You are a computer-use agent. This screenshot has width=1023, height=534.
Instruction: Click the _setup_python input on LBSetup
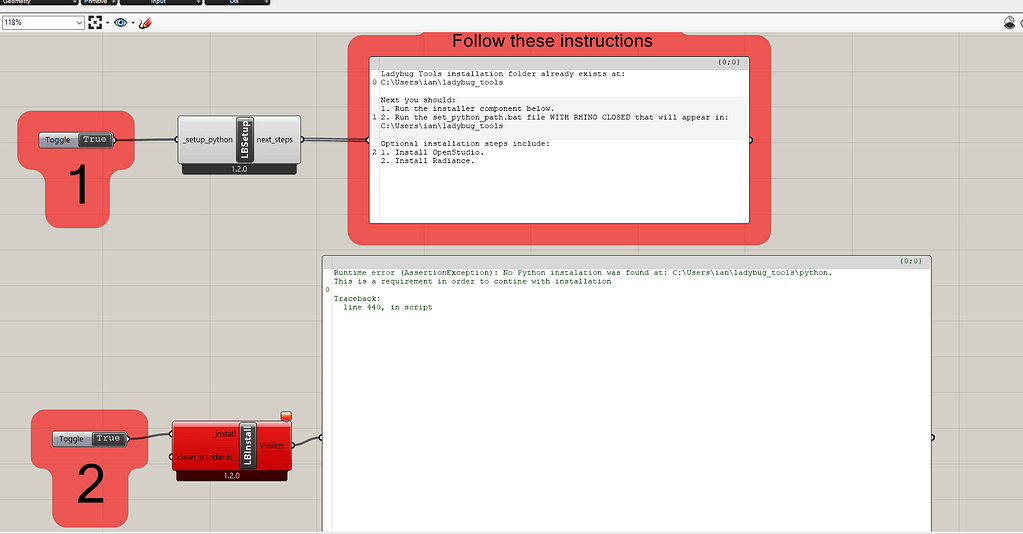[207, 140]
